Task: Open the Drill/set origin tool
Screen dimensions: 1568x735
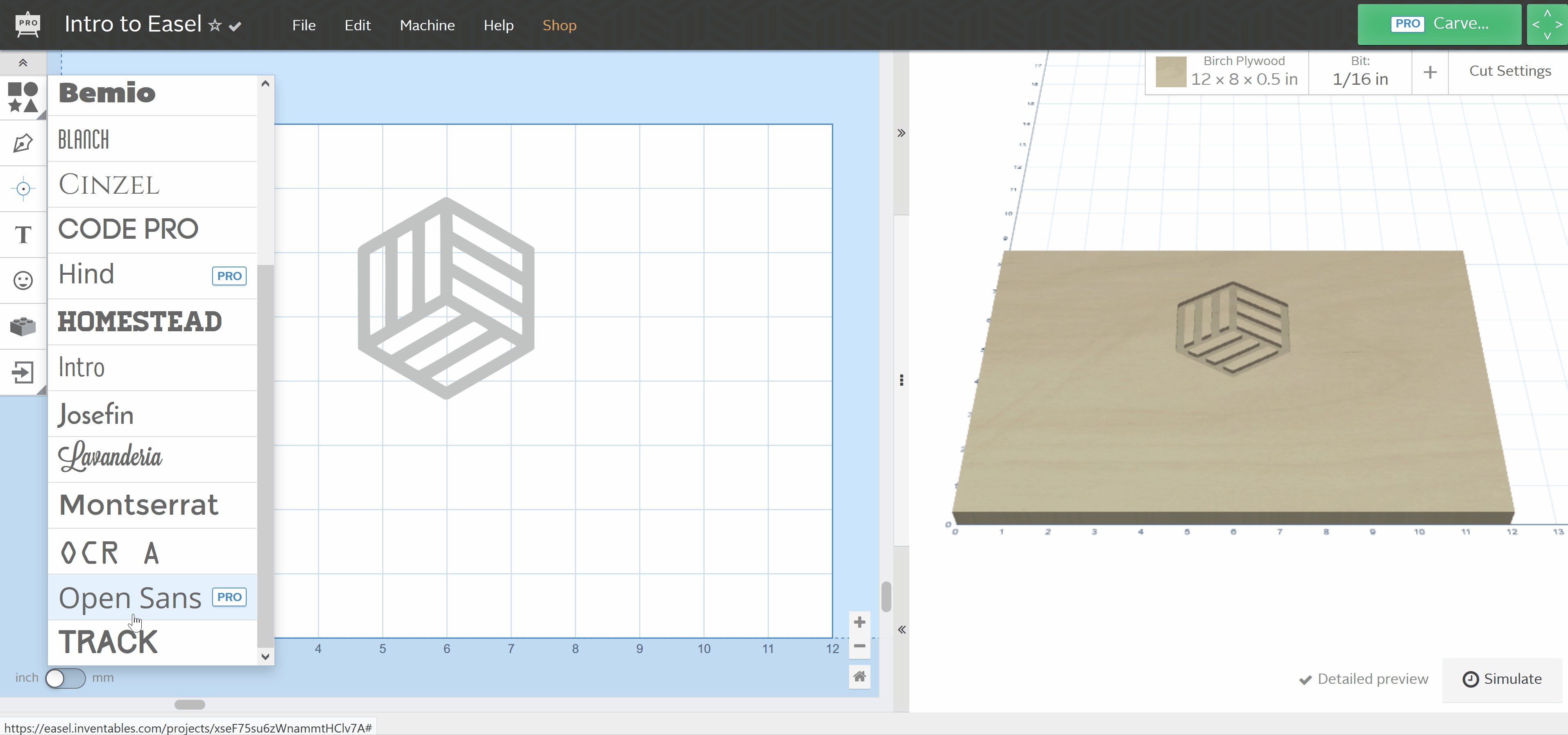Action: (23, 189)
